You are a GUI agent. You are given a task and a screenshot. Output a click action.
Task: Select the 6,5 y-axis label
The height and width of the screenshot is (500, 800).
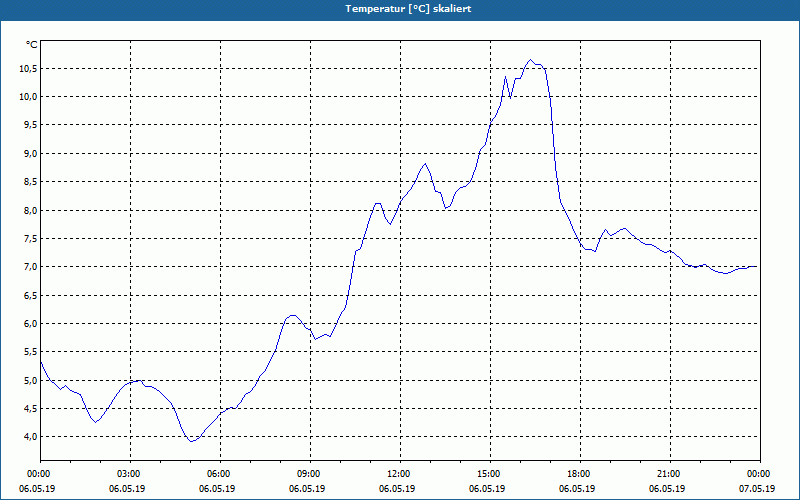tap(30, 295)
